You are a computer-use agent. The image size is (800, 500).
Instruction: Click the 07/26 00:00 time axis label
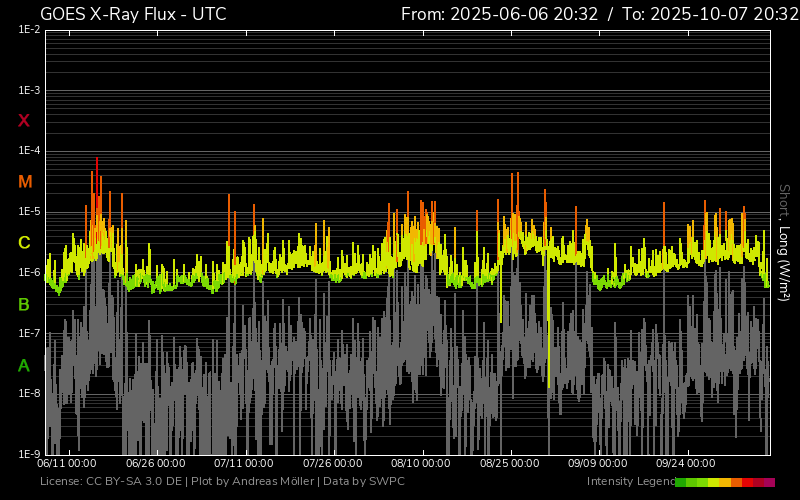333,463
